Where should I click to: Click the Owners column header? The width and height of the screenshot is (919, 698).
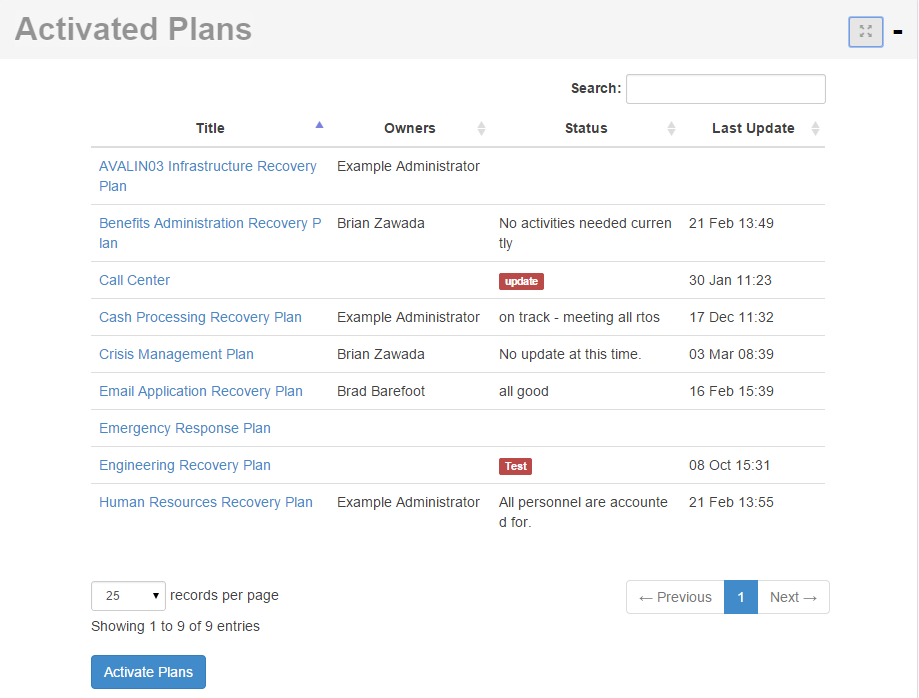[x=409, y=128]
